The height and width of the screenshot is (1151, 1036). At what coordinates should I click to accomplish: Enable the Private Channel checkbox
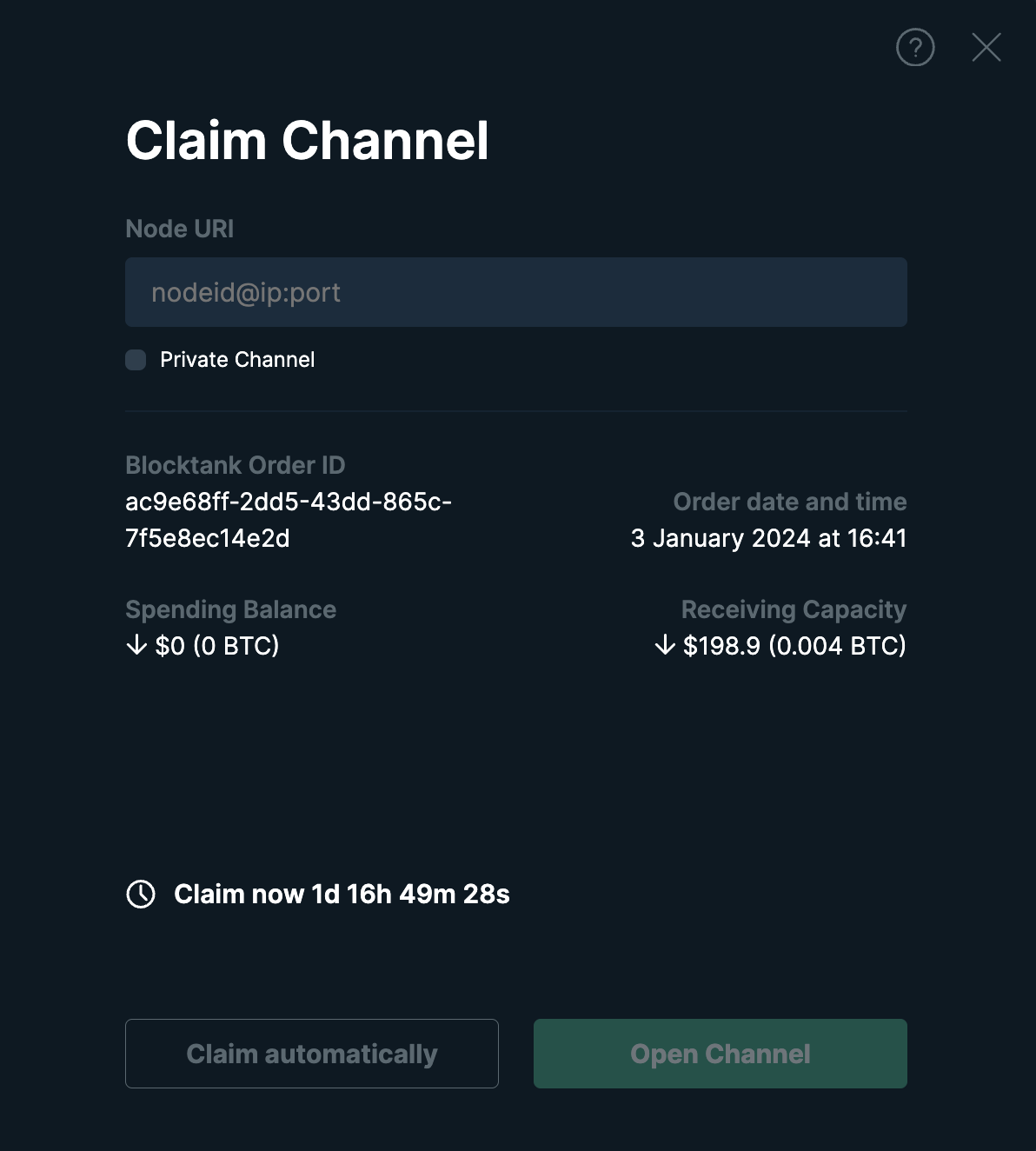tap(136, 360)
